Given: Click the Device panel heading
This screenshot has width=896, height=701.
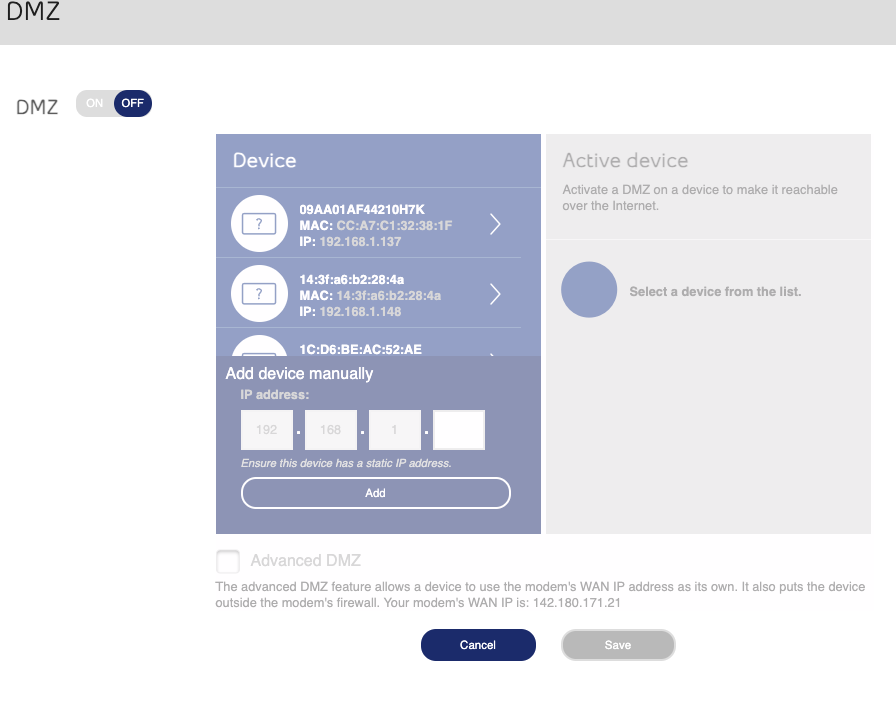Looking at the screenshot, I should click(265, 161).
